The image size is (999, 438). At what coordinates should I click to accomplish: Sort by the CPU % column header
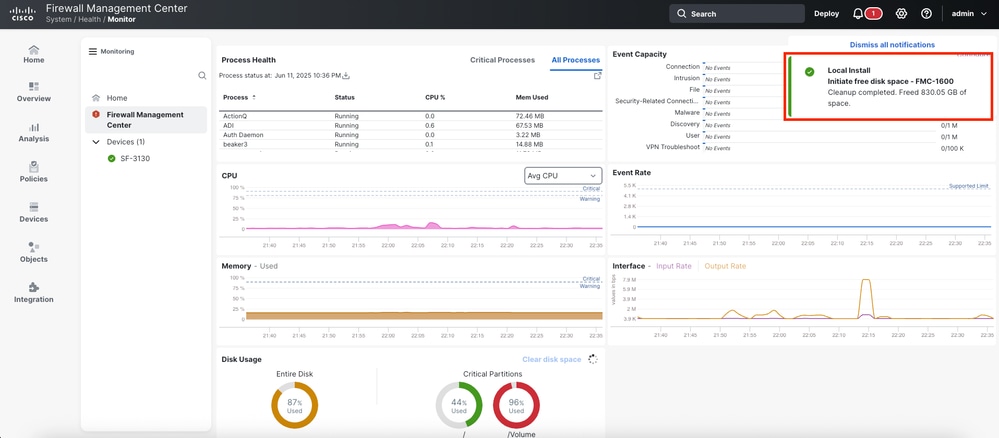click(x=435, y=98)
